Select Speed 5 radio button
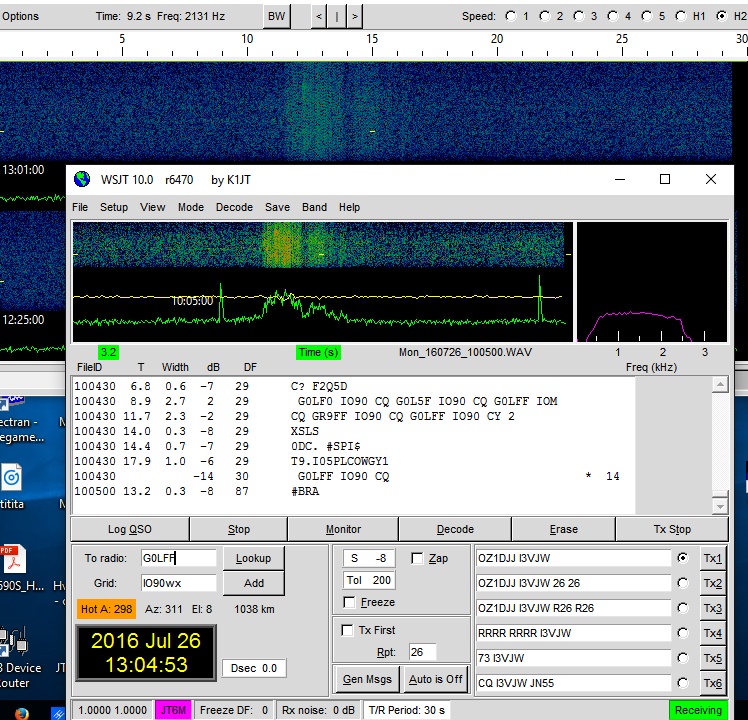The height and width of the screenshot is (720, 748). (647, 16)
